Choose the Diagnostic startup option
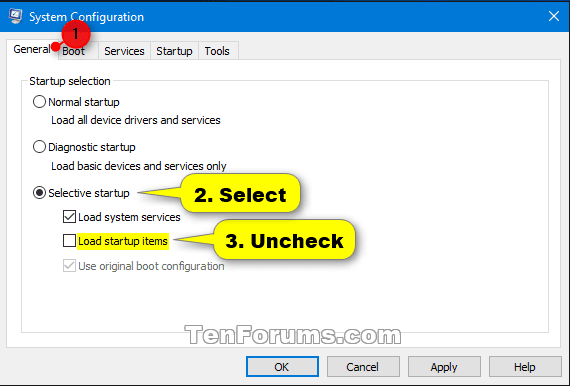 (39, 147)
